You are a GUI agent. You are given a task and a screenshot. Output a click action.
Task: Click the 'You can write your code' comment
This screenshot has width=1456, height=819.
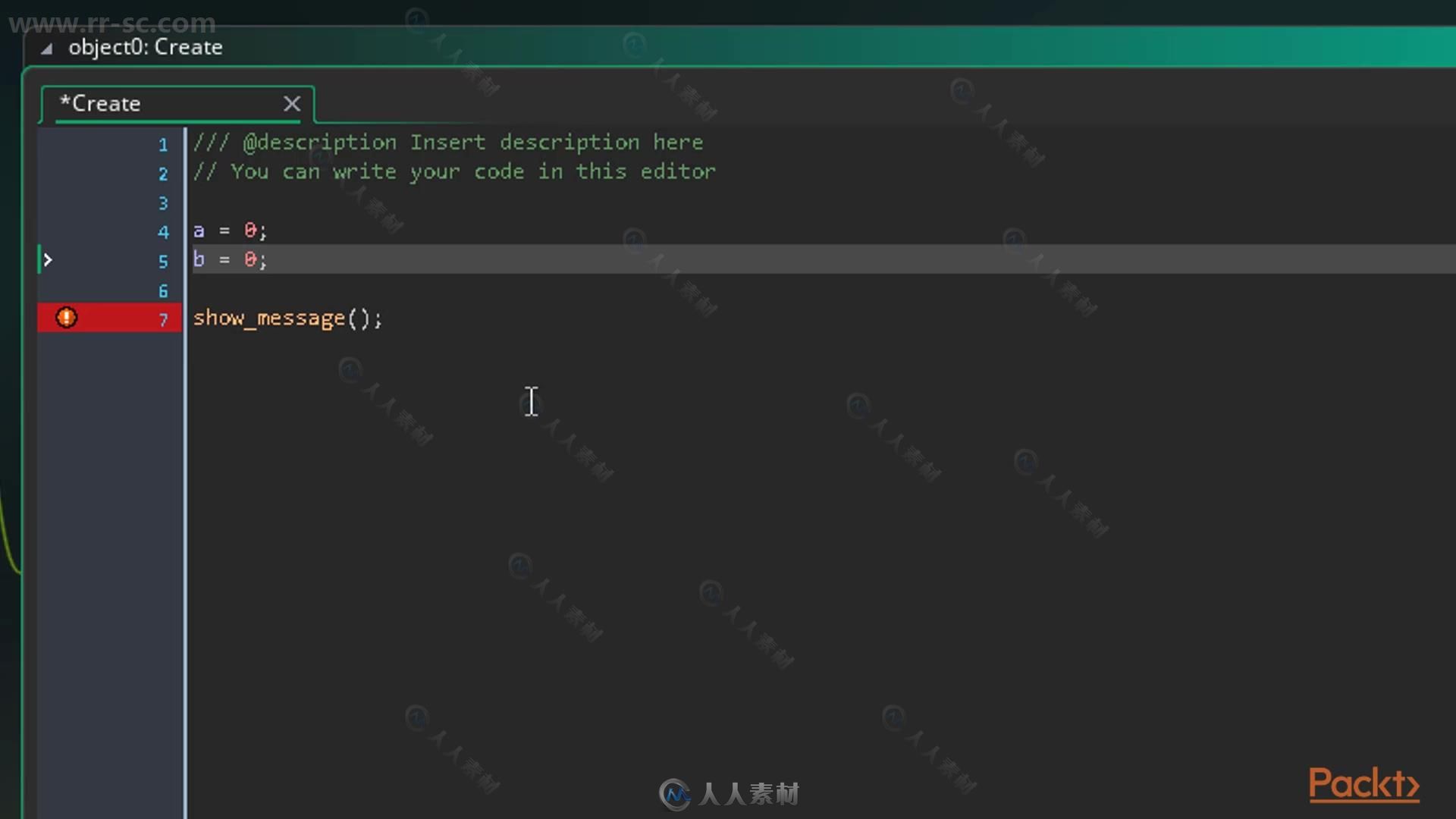pos(453,172)
